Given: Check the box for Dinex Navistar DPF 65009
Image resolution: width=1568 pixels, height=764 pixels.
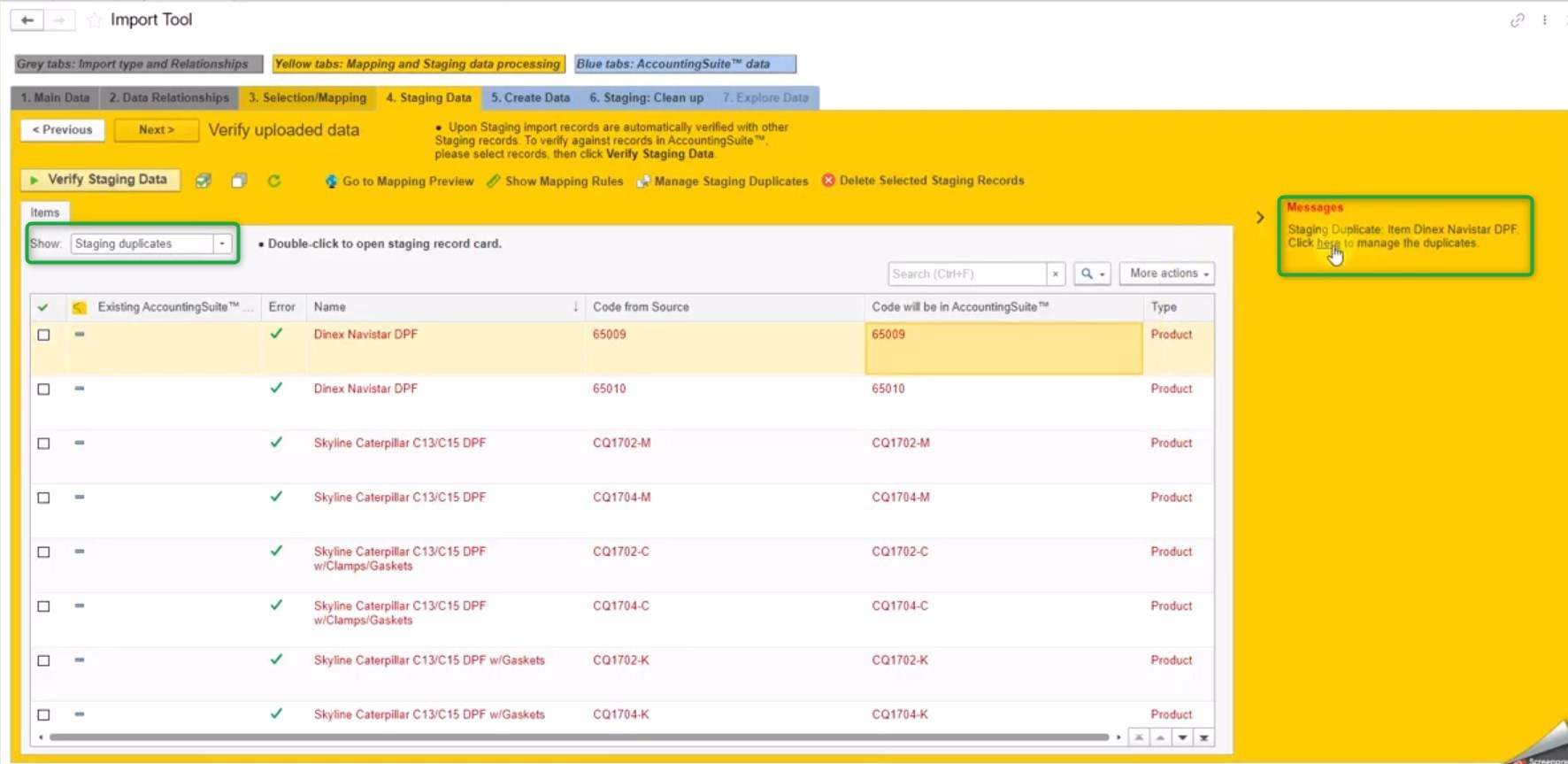Looking at the screenshot, I should 43,336.
